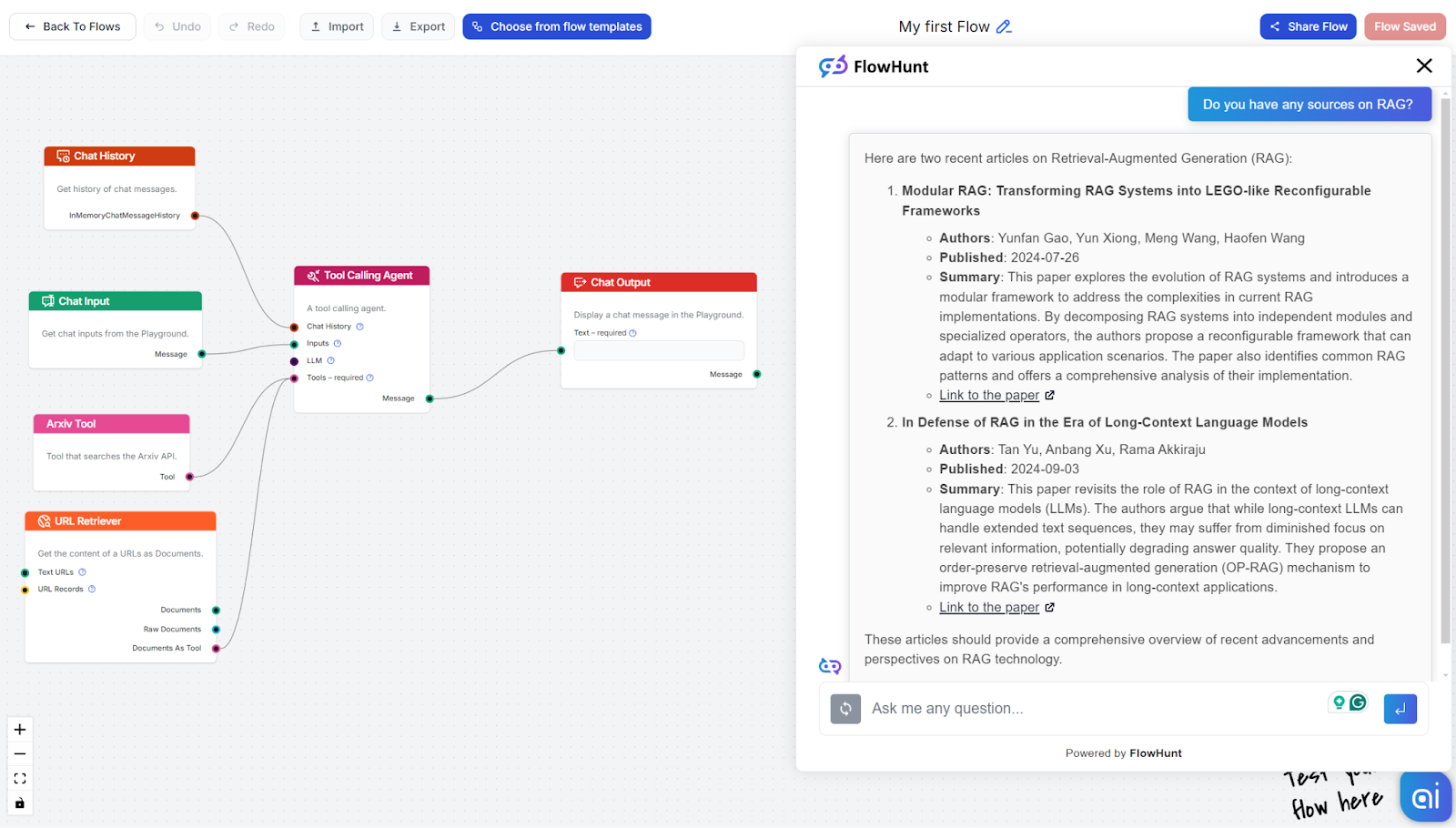Screen dimensions: 1456x828
Task: Open Choose from flow templates
Action: pos(557,26)
